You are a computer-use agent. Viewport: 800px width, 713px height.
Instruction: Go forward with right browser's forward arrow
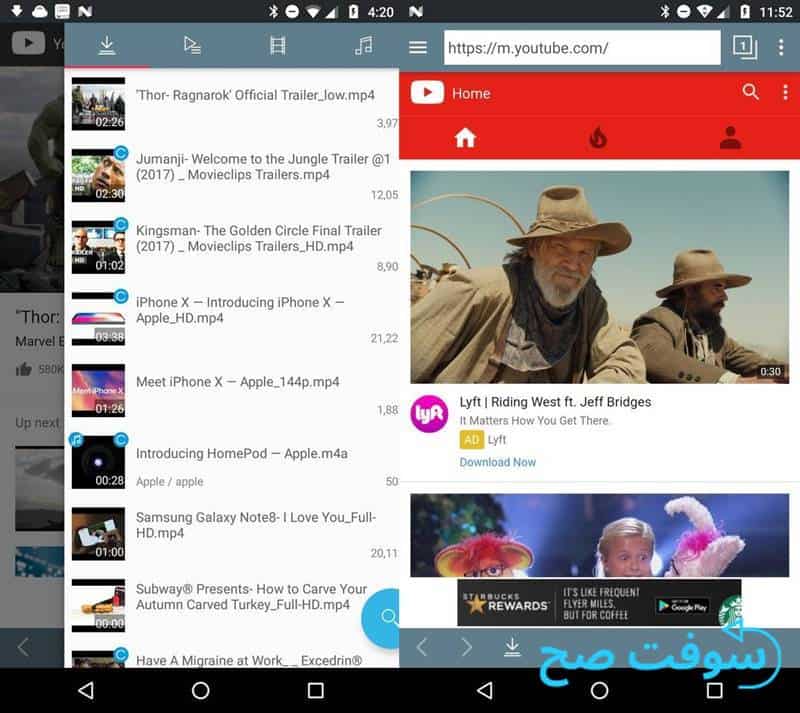pos(466,647)
